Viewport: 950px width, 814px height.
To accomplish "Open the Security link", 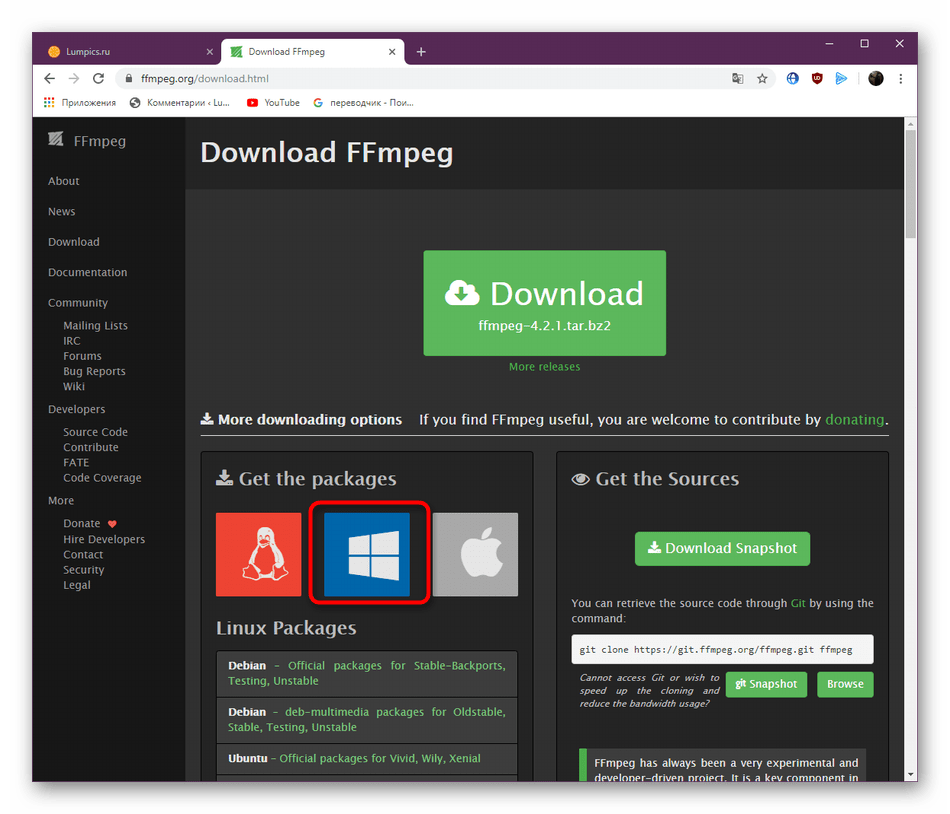I will point(84,569).
